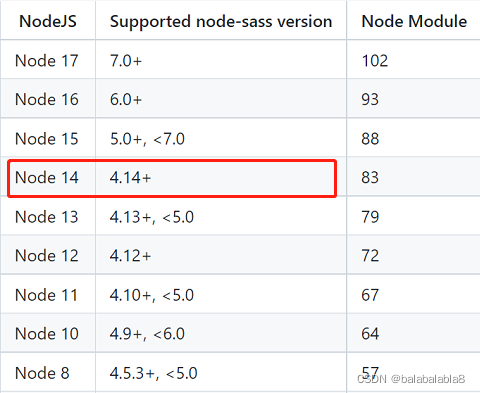Select the 6.0+ version cell
The width and height of the screenshot is (480, 393).
coord(126,100)
